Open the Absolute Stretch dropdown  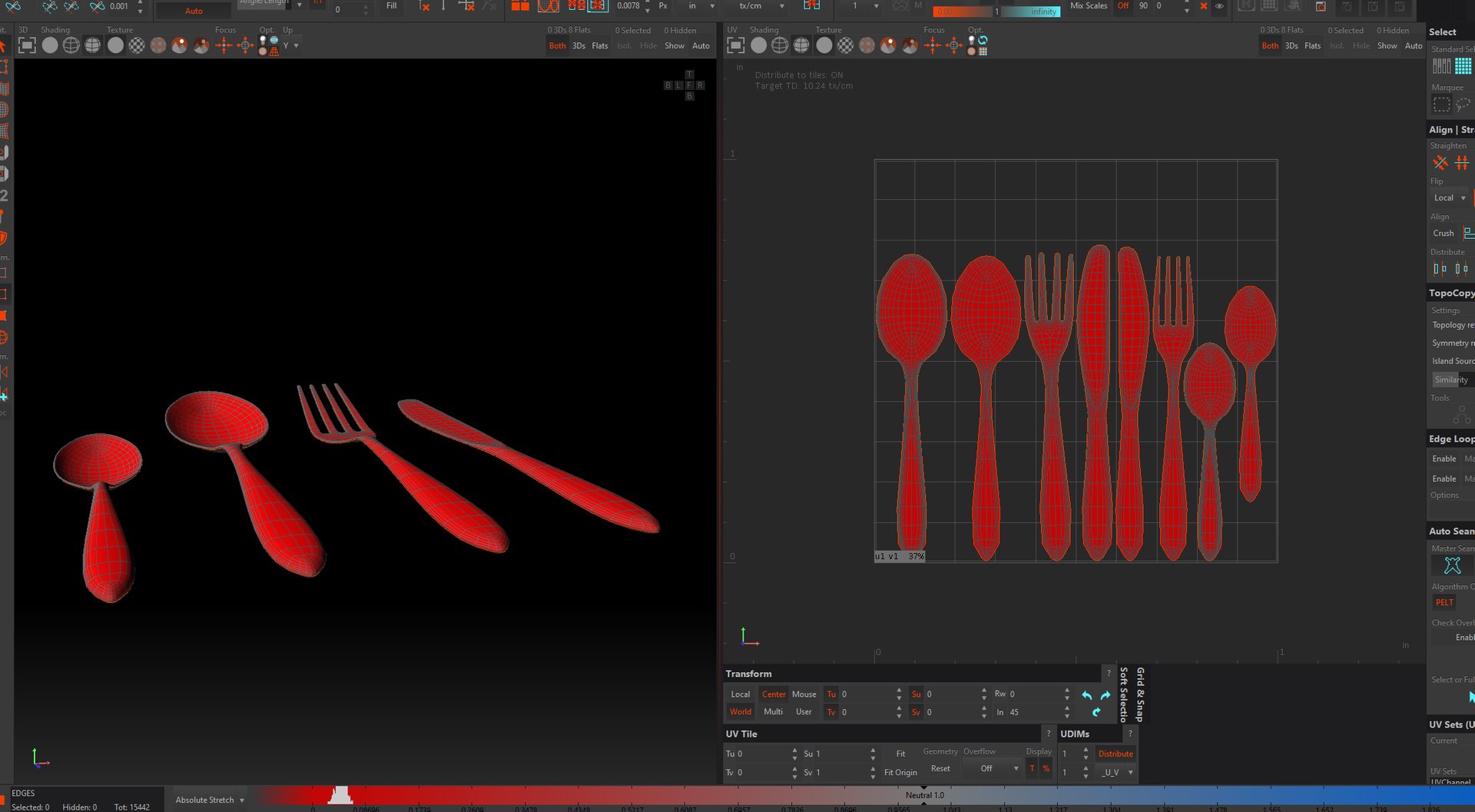(x=209, y=800)
